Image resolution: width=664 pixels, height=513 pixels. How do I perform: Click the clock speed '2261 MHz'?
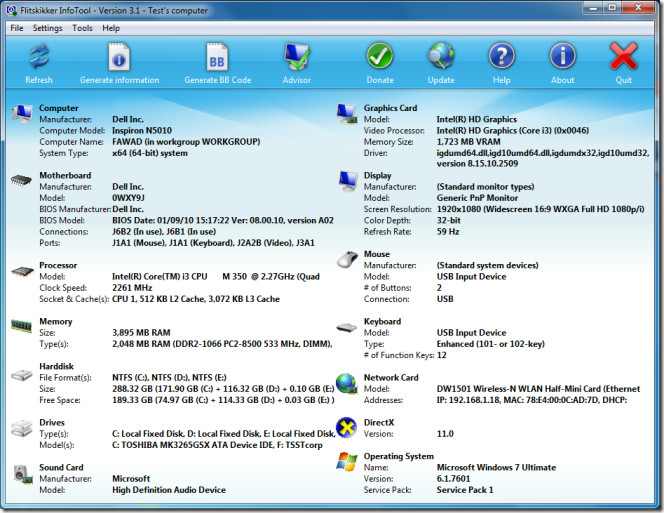[132, 288]
